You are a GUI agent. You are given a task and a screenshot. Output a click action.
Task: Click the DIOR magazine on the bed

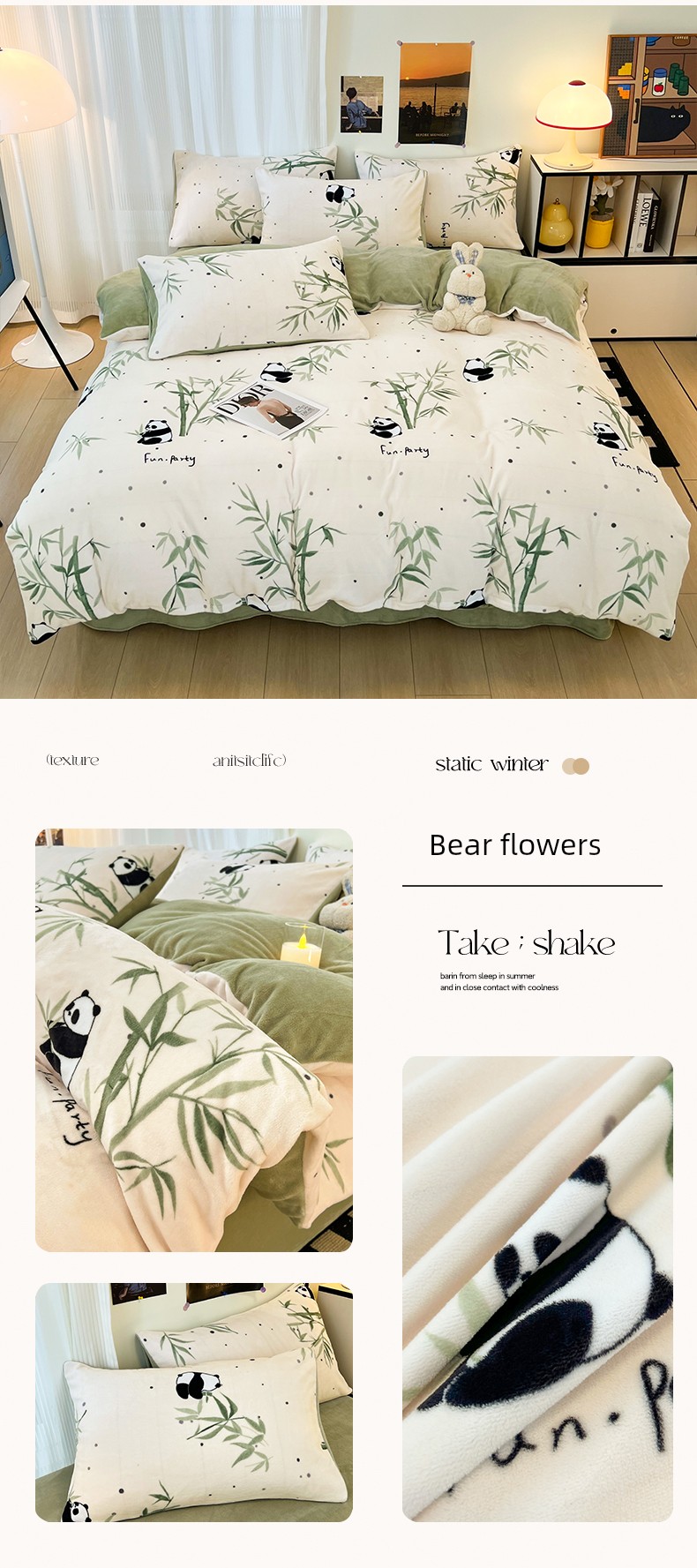(271, 409)
